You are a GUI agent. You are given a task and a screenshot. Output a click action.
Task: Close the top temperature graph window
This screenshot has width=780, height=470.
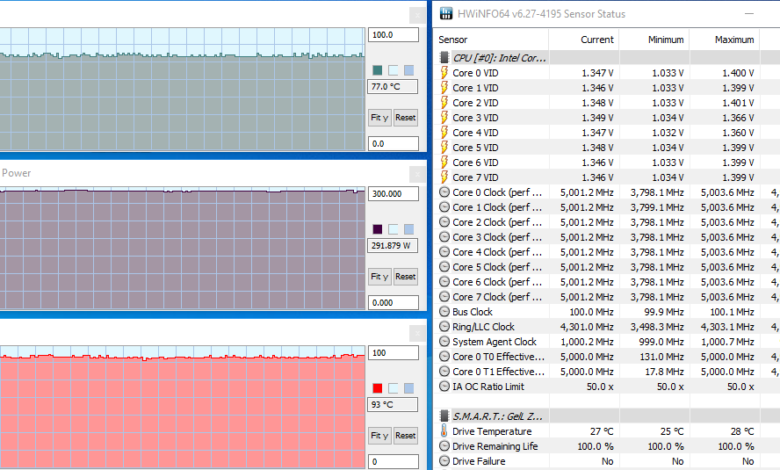(417, 15)
